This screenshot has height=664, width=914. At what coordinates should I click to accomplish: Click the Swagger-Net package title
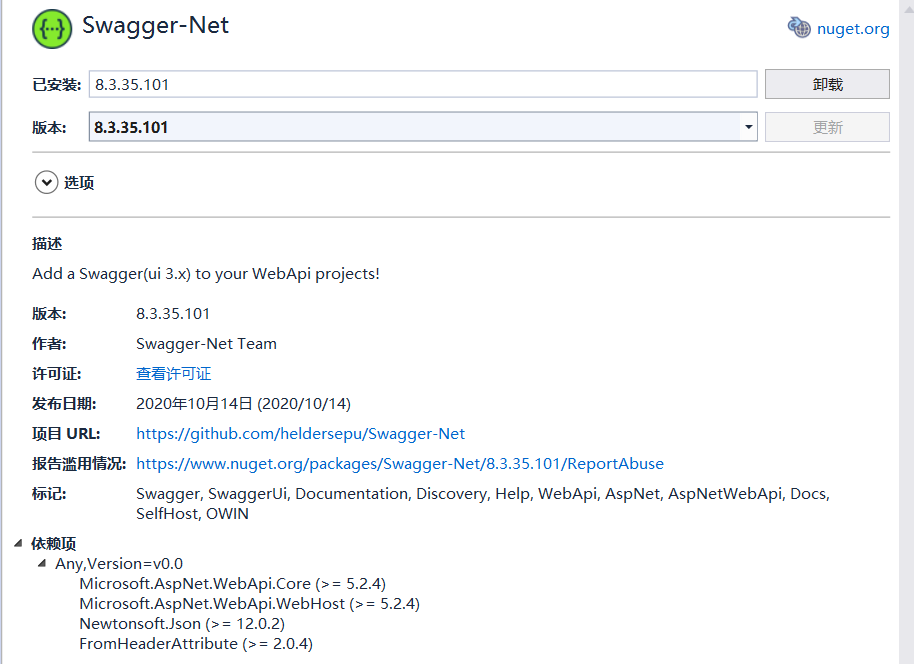click(x=155, y=26)
